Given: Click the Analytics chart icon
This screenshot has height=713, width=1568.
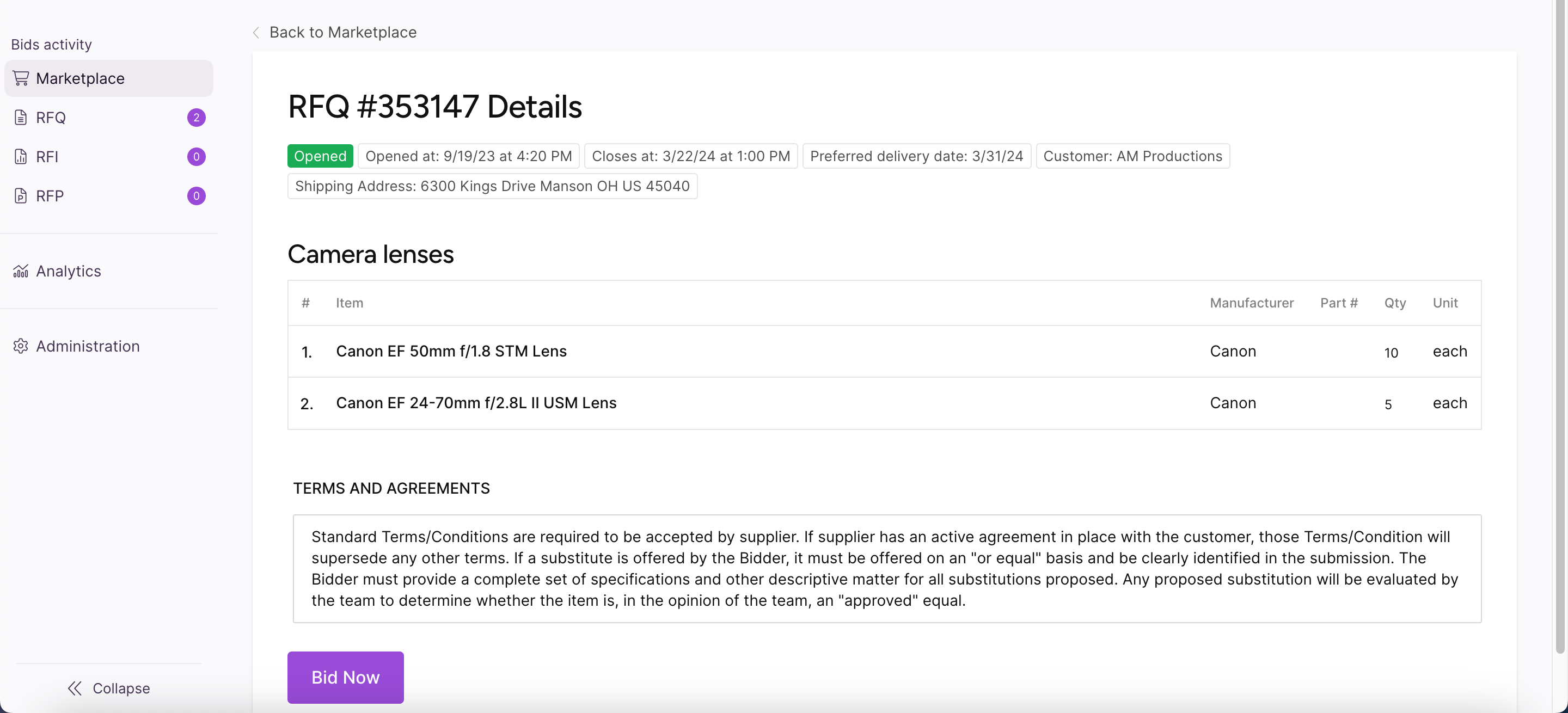Looking at the screenshot, I should [21, 272].
